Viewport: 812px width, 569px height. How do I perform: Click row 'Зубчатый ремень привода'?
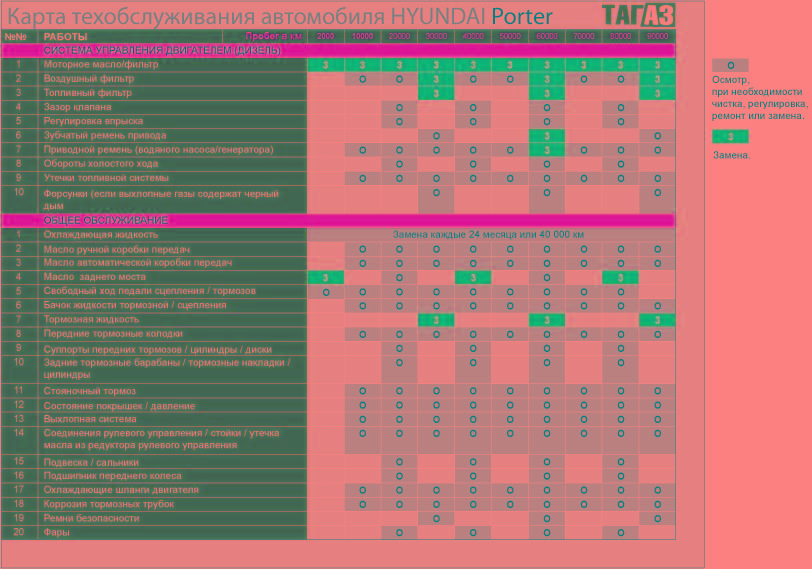pyautogui.click(x=339, y=136)
